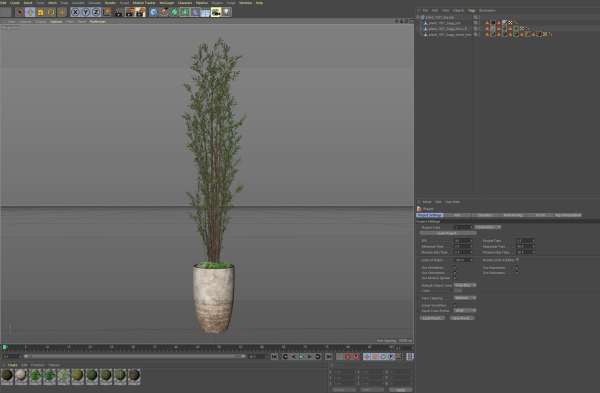Open the Bend deformer icon
The width and height of the screenshot is (600, 393).
coord(195,12)
